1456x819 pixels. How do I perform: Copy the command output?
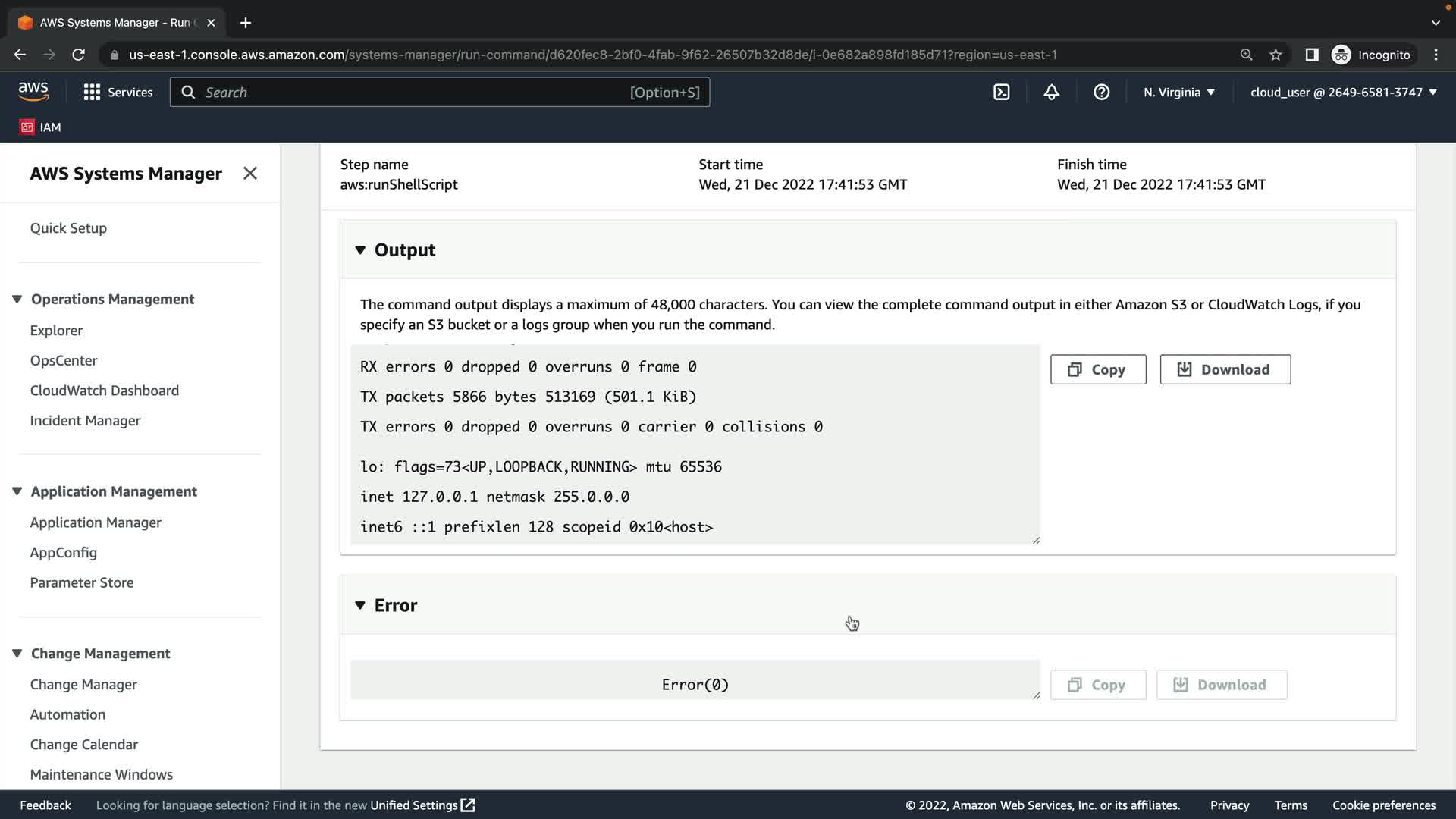[x=1097, y=369]
